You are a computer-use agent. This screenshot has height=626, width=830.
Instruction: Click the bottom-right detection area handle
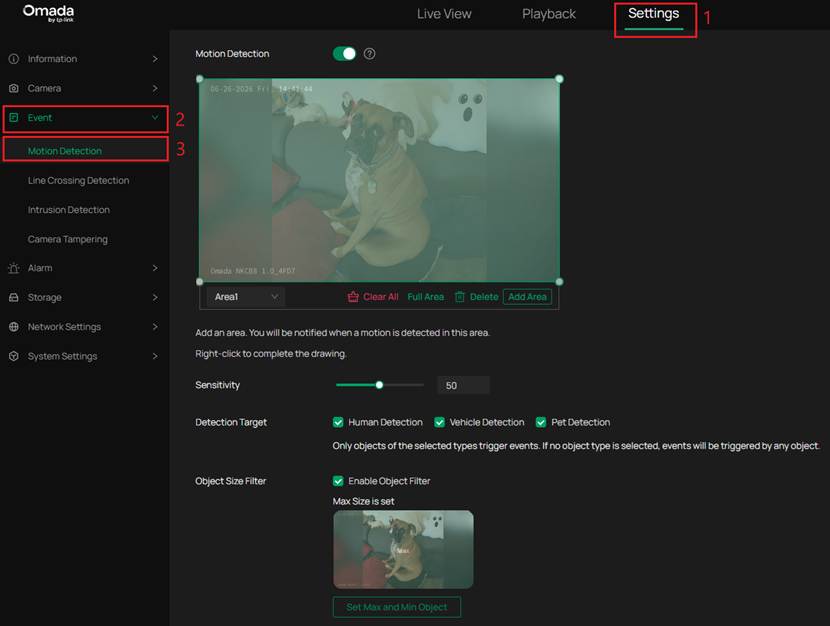(560, 282)
